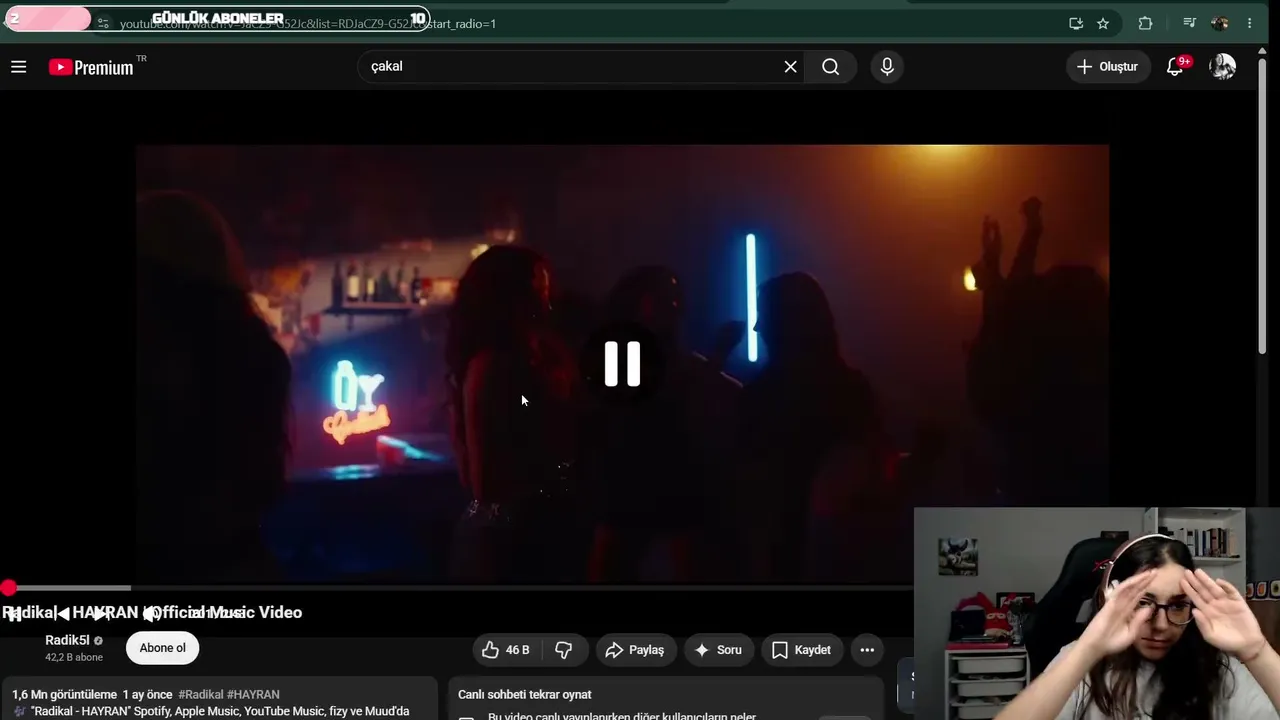The height and width of the screenshot is (720, 1280).
Task: Subscribe with the Abone ol button
Action: pyautogui.click(x=163, y=648)
